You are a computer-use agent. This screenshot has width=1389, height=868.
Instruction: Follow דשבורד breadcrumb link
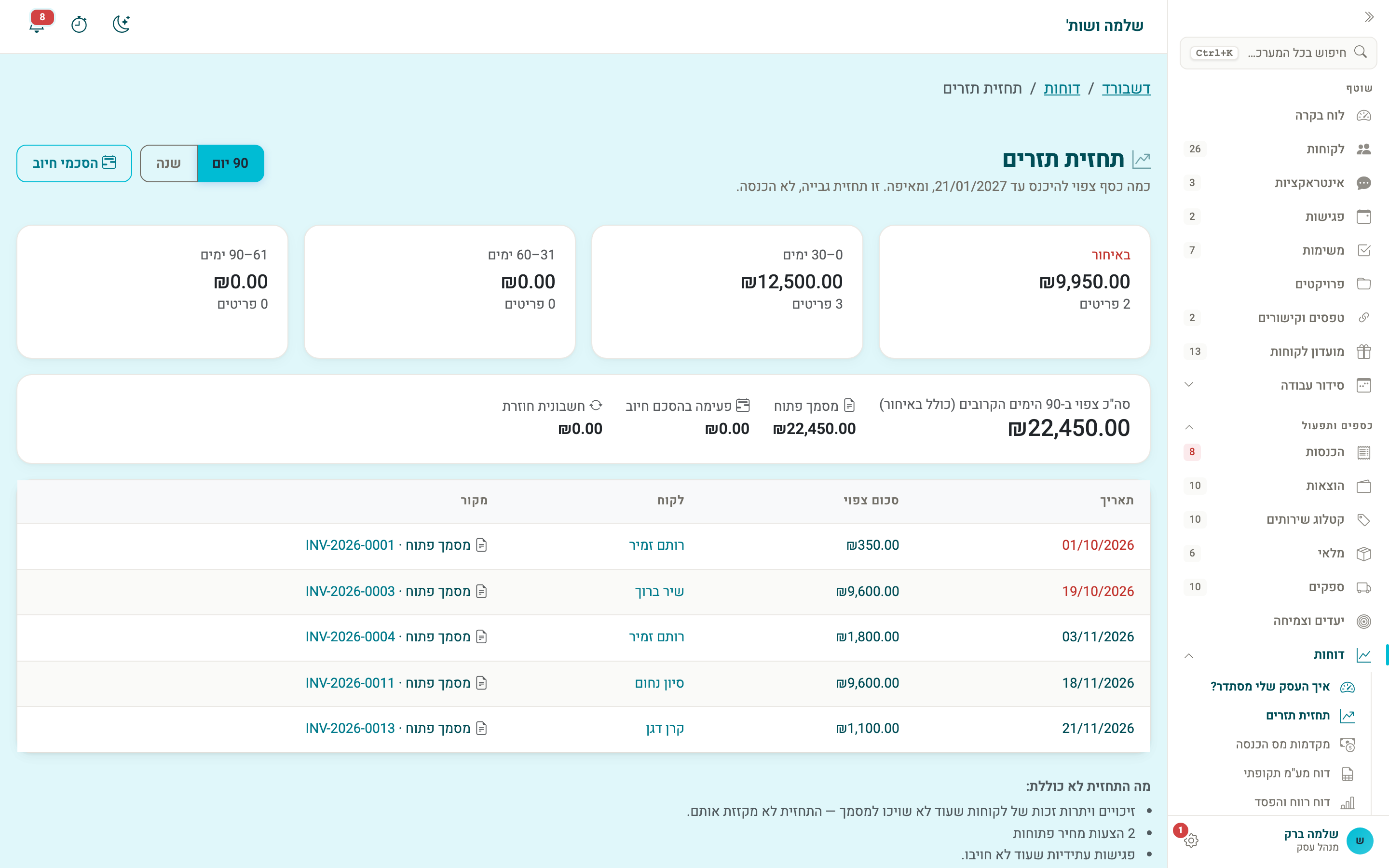pyautogui.click(x=1126, y=88)
